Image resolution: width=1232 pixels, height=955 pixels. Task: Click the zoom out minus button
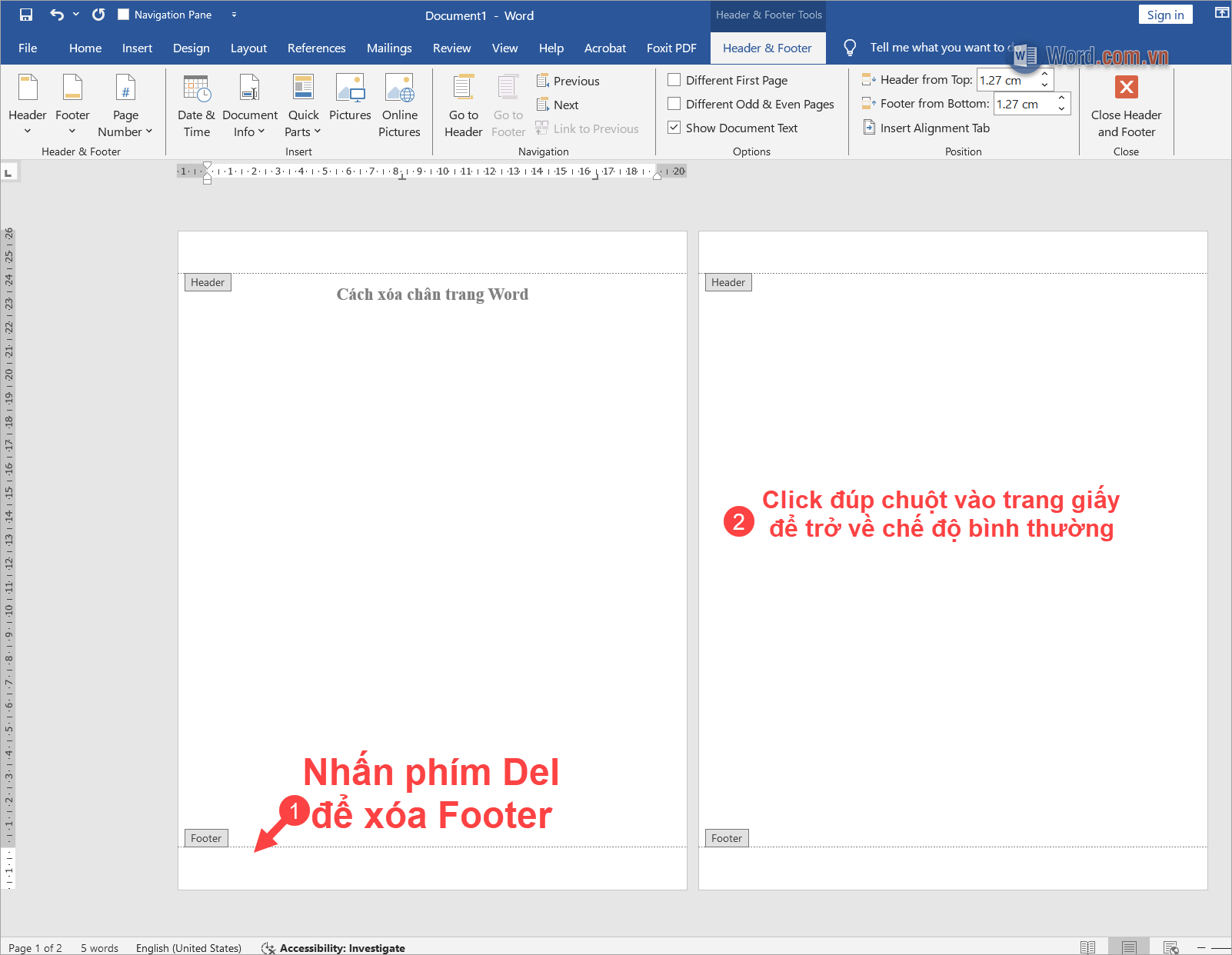coord(1200,947)
